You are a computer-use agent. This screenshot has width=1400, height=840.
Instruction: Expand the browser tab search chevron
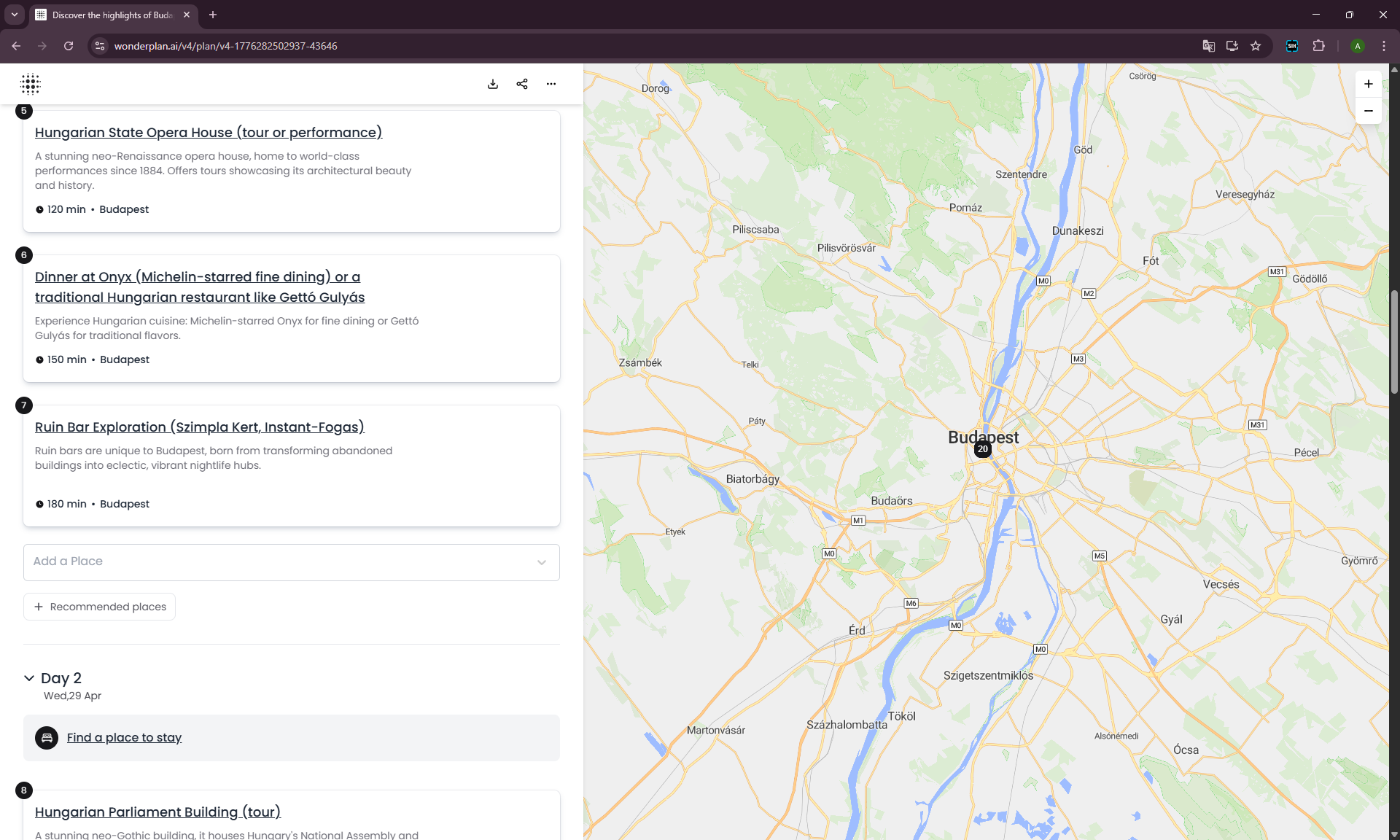coord(14,15)
